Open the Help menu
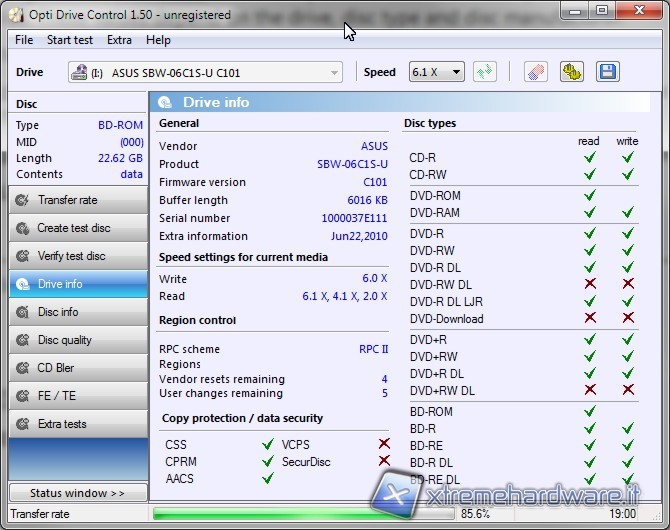Screen dimensions: 670x530 [x=158, y=40]
